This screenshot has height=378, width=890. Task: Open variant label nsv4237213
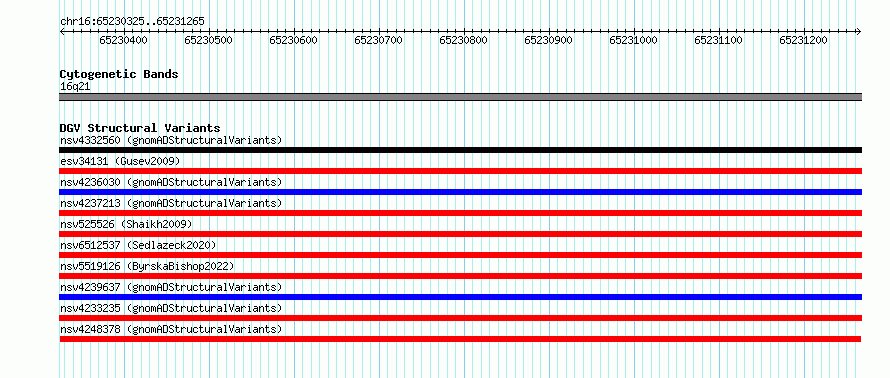pos(171,203)
